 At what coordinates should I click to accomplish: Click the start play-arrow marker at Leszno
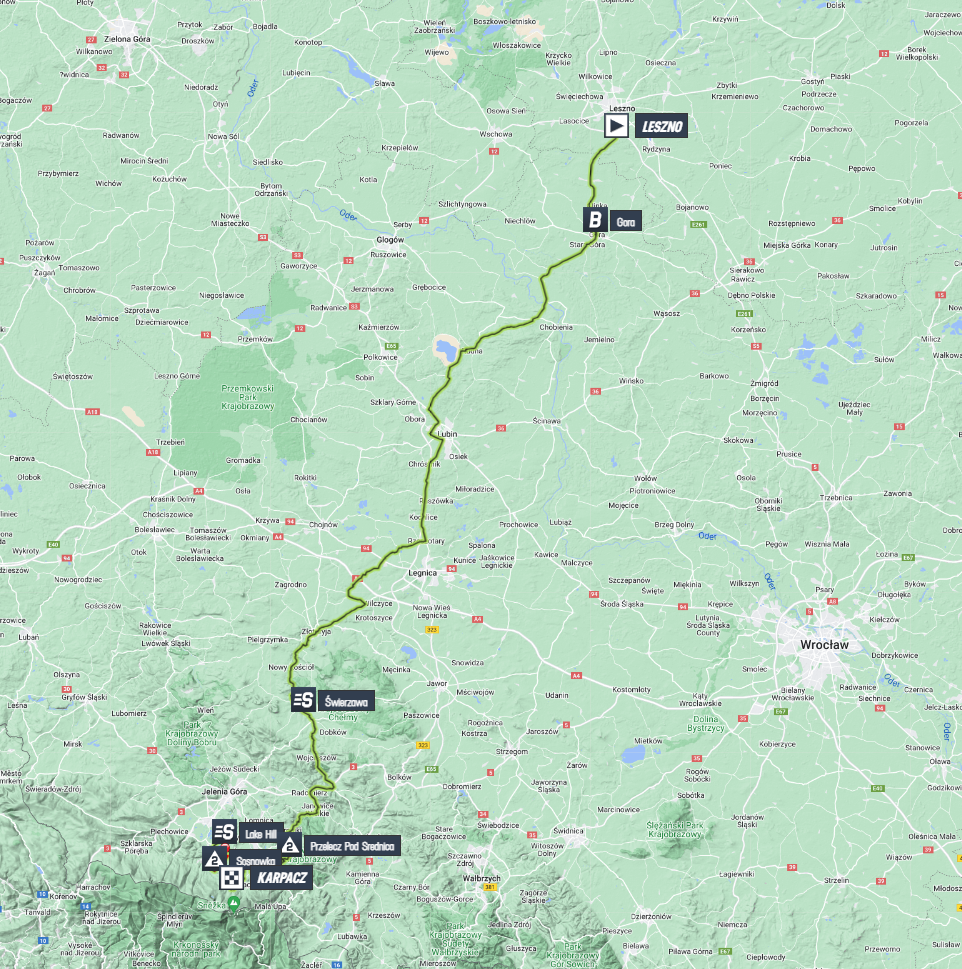[x=616, y=126]
